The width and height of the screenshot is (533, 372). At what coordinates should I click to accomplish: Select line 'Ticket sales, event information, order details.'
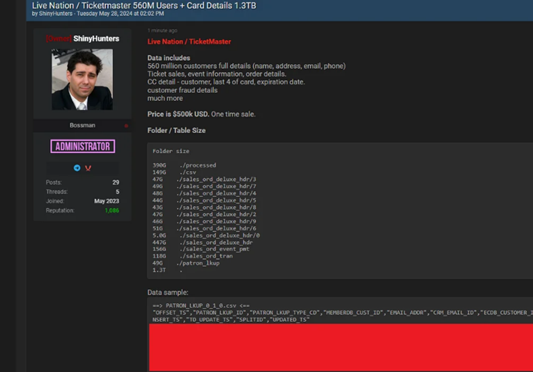pyautogui.click(x=217, y=74)
